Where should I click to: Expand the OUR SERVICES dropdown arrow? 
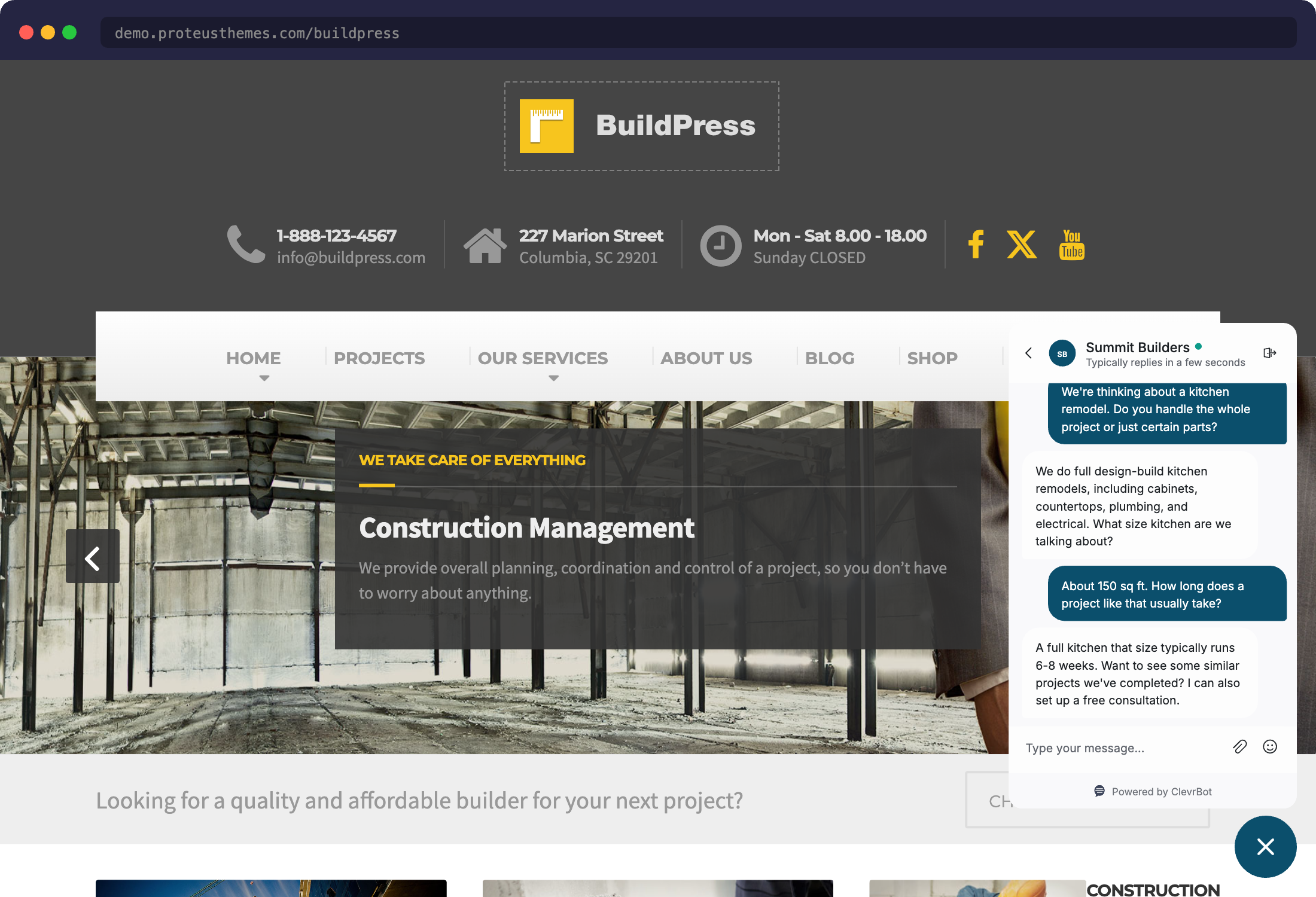tap(553, 378)
